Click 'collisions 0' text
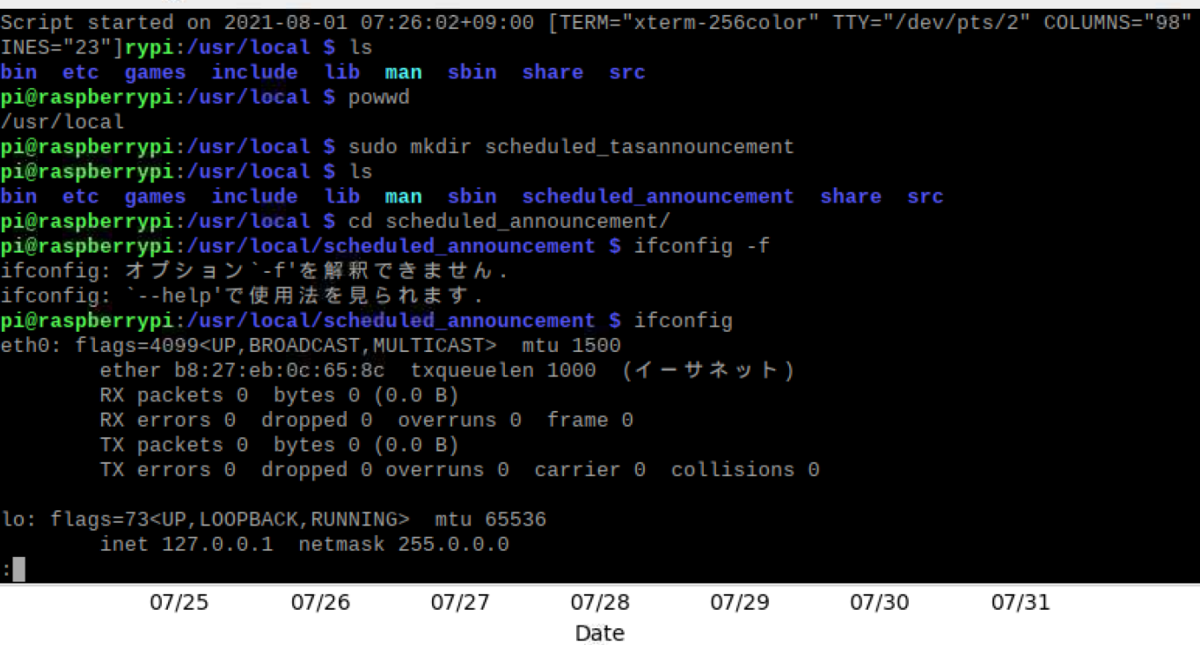 click(745, 470)
